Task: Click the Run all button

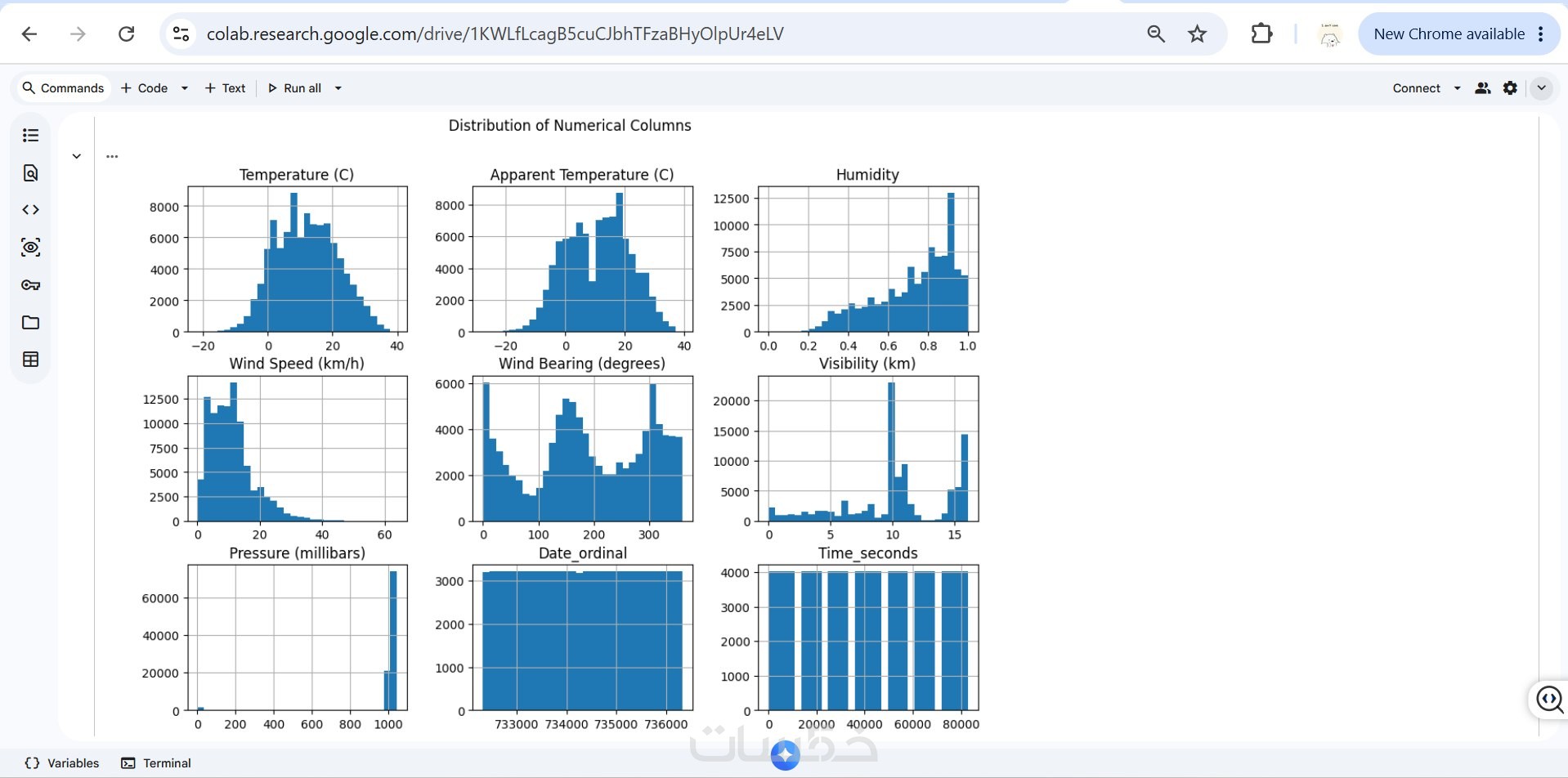Action: (294, 88)
